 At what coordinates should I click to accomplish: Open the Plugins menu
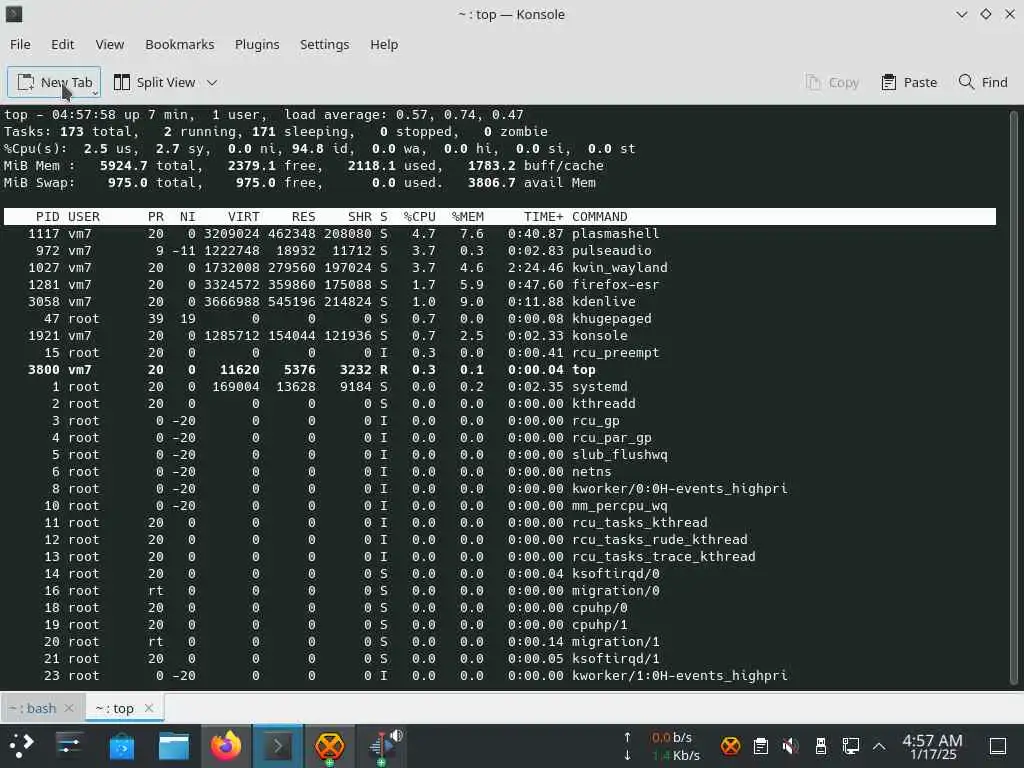pos(257,44)
